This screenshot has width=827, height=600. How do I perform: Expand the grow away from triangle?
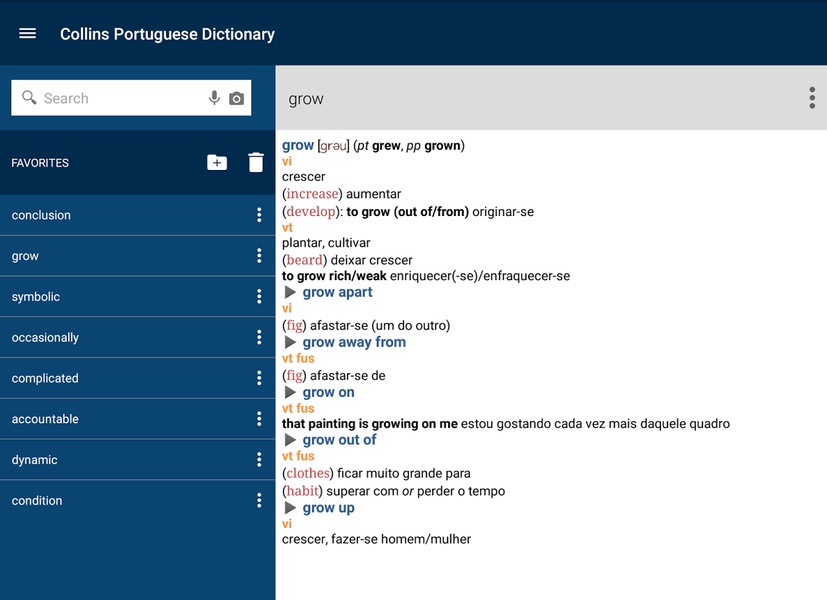click(x=290, y=342)
